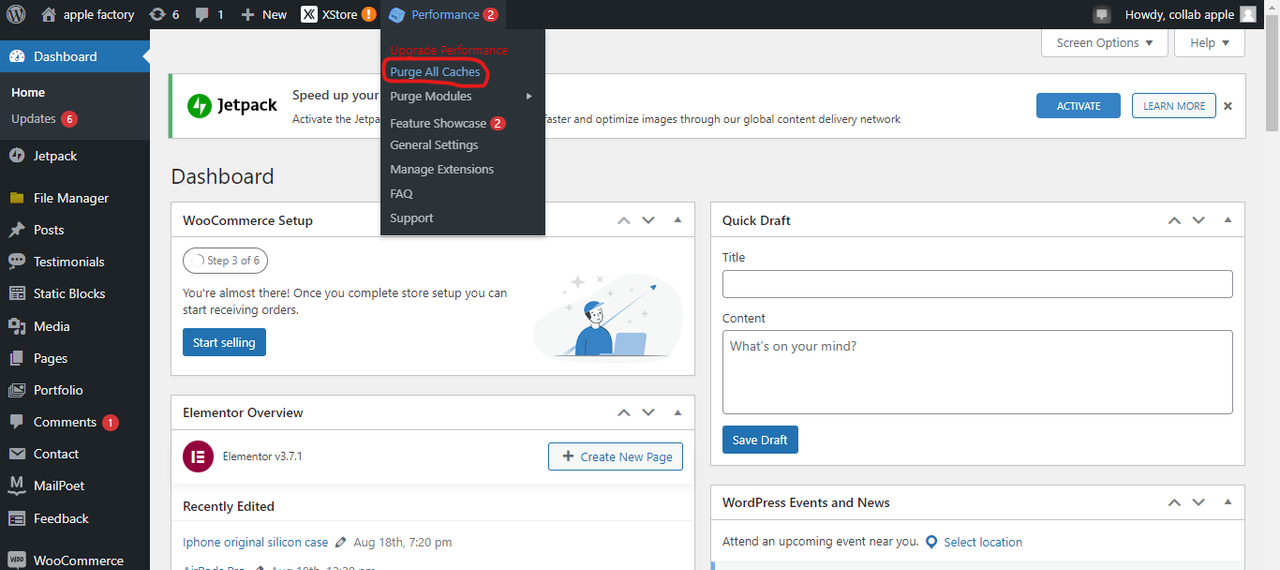This screenshot has height=570, width=1280.
Task: Click the Portfolio icon in sidebar
Action: 17,390
